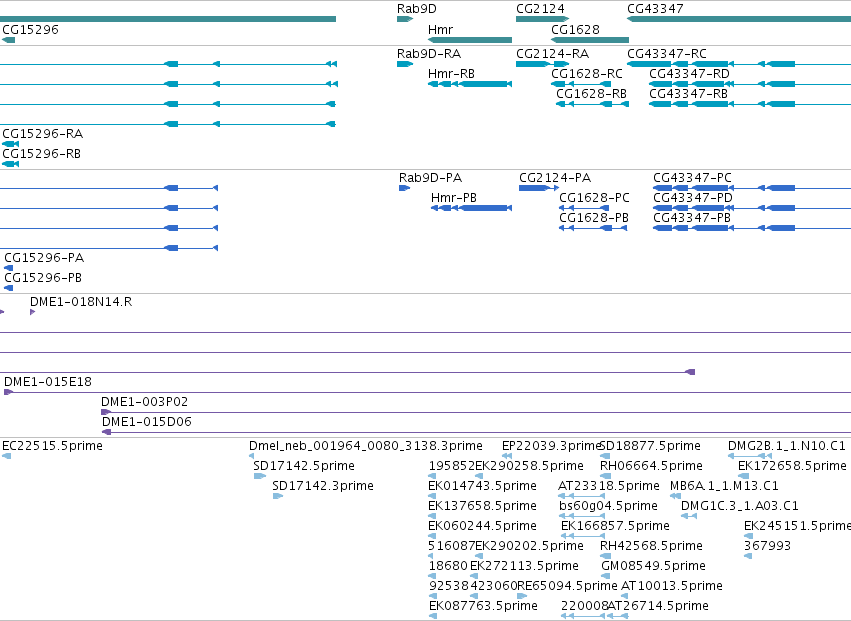This screenshot has height=621, width=851.
Task: Click EST SD18877.5prime
Action: 650,446
